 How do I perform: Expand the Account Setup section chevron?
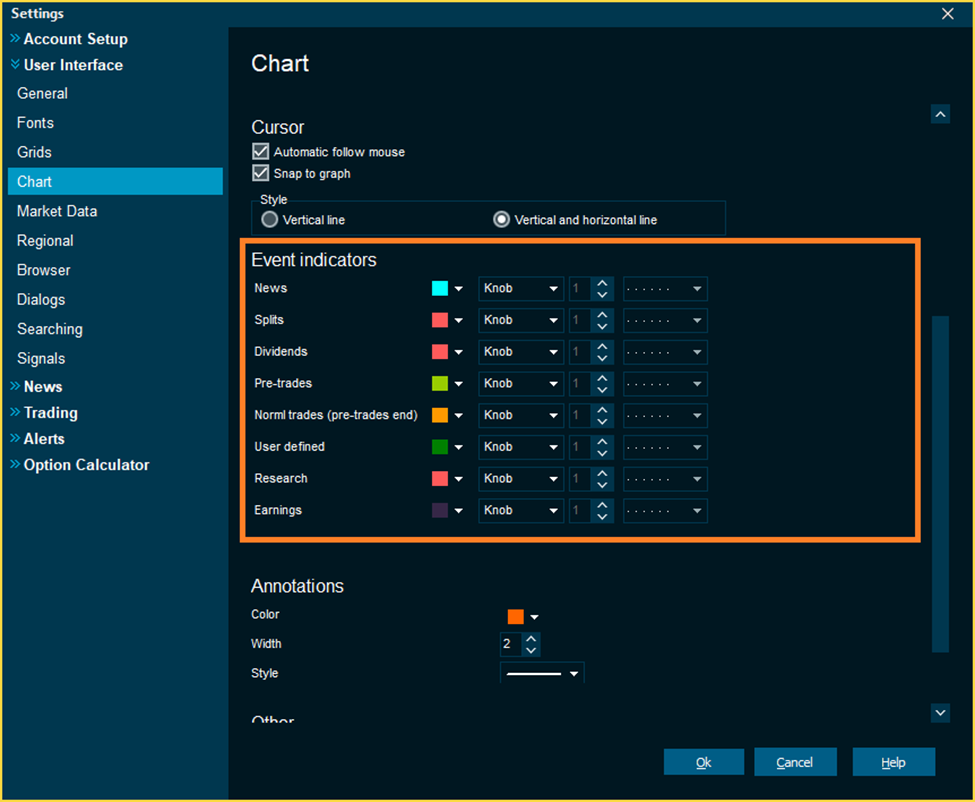tap(15, 39)
